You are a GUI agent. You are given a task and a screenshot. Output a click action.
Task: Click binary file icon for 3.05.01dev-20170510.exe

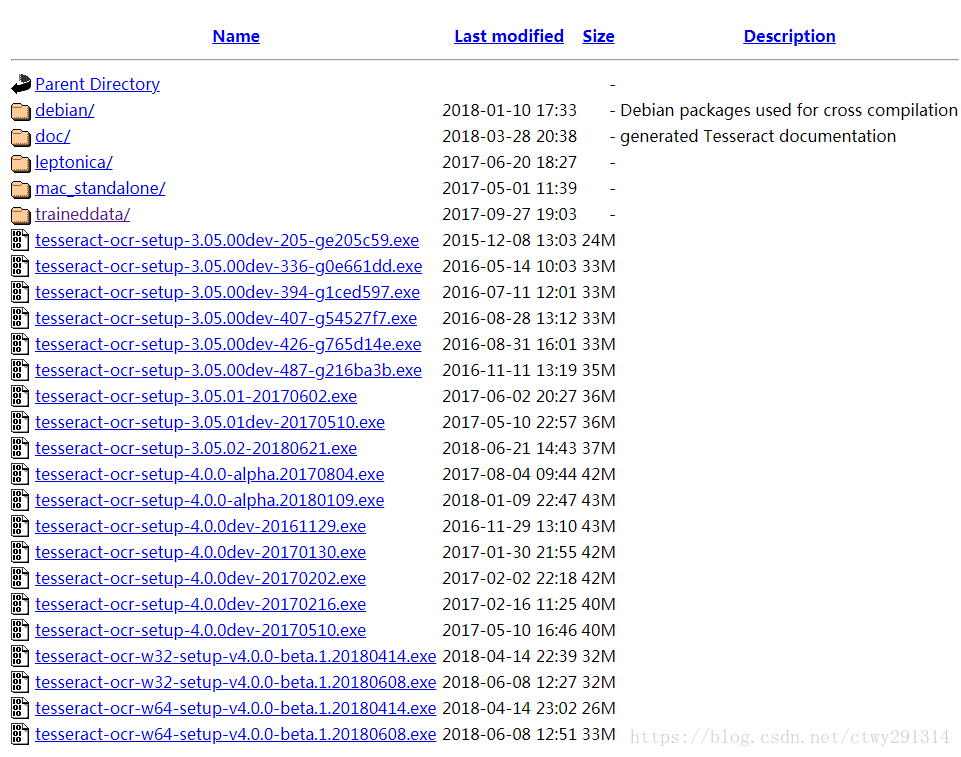[x=20, y=422]
